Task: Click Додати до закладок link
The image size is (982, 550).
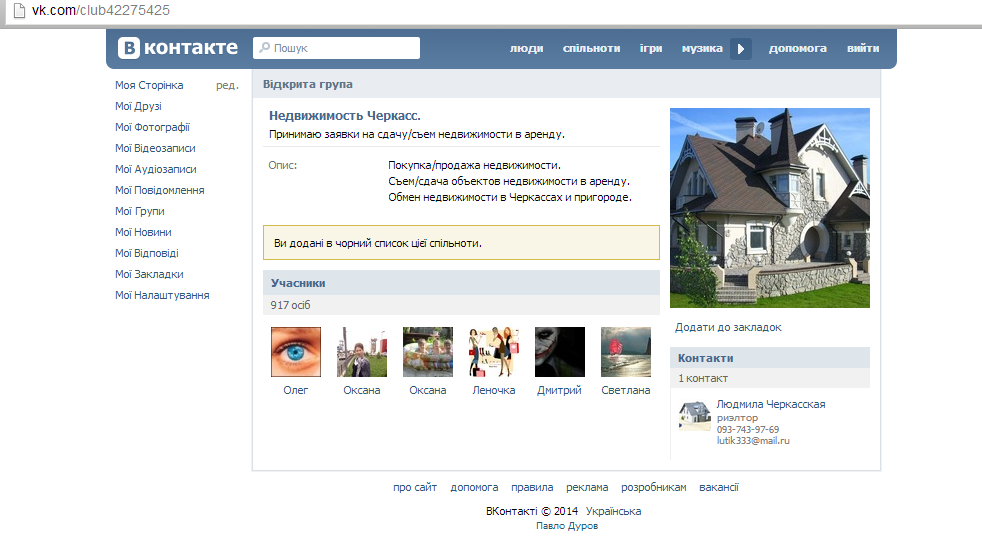Action: [728, 327]
